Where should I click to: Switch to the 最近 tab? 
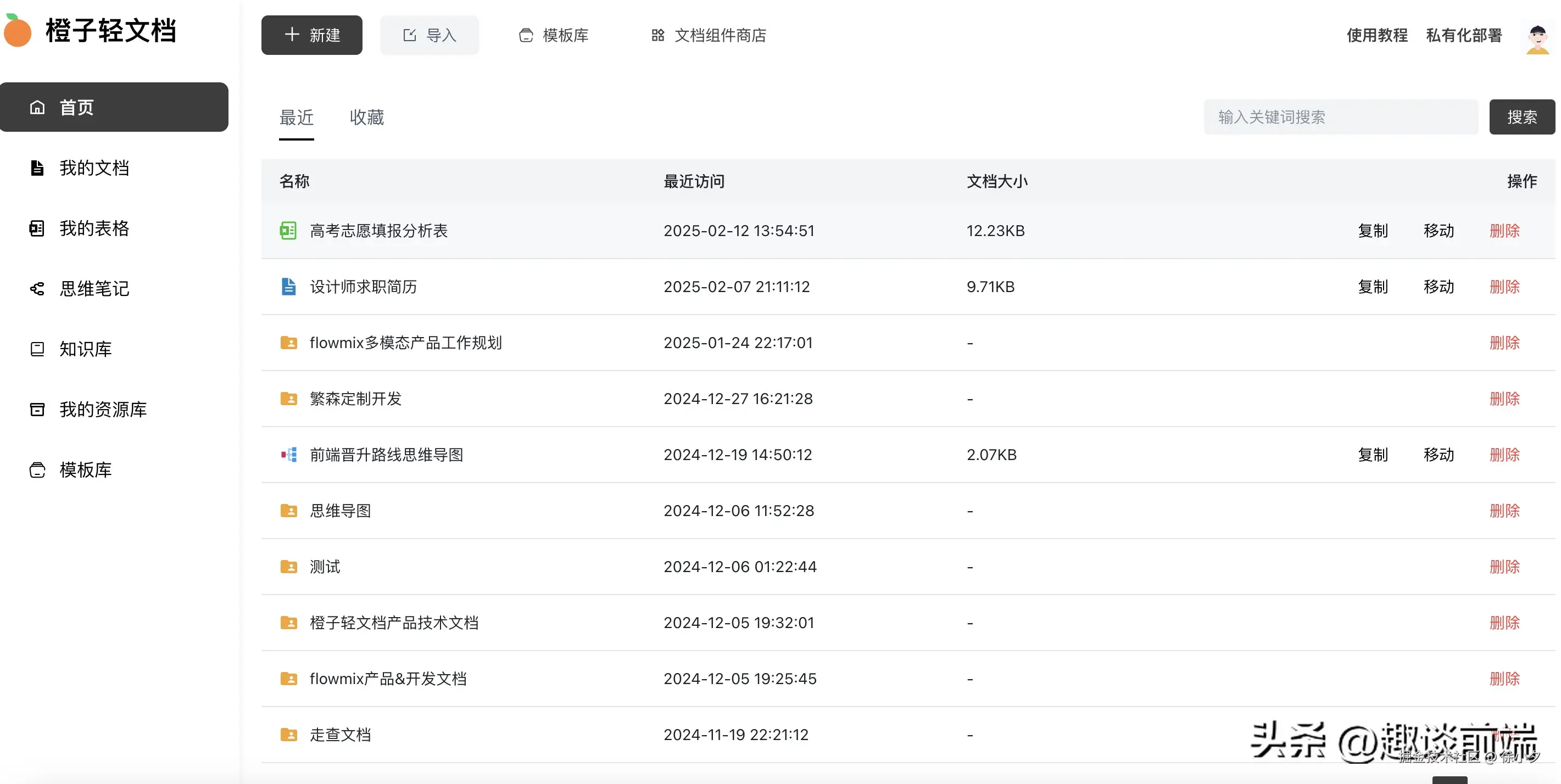[x=296, y=117]
